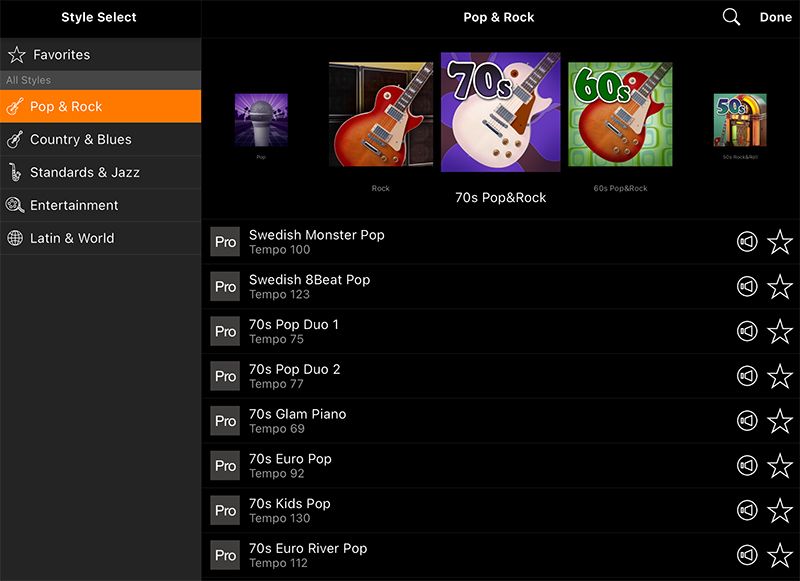Click the star icon beside Favorites
The height and width of the screenshot is (581, 800).
coord(16,54)
